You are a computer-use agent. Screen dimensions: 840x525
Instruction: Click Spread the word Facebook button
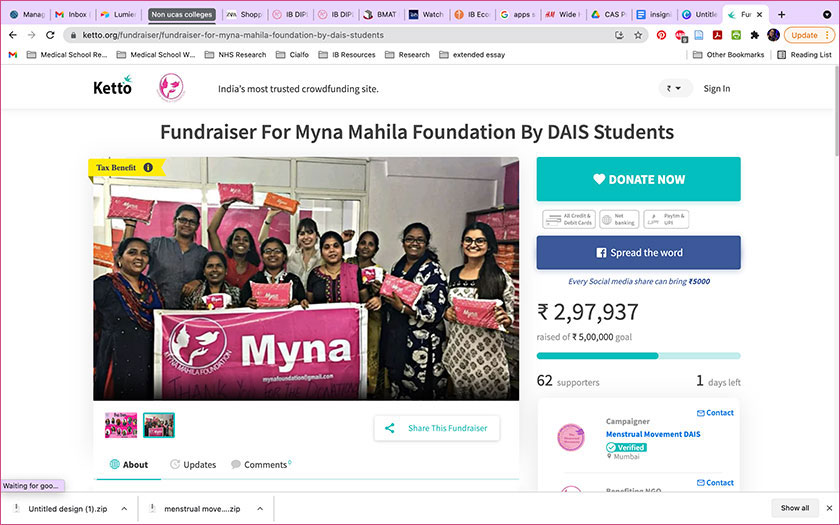[x=639, y=253]
